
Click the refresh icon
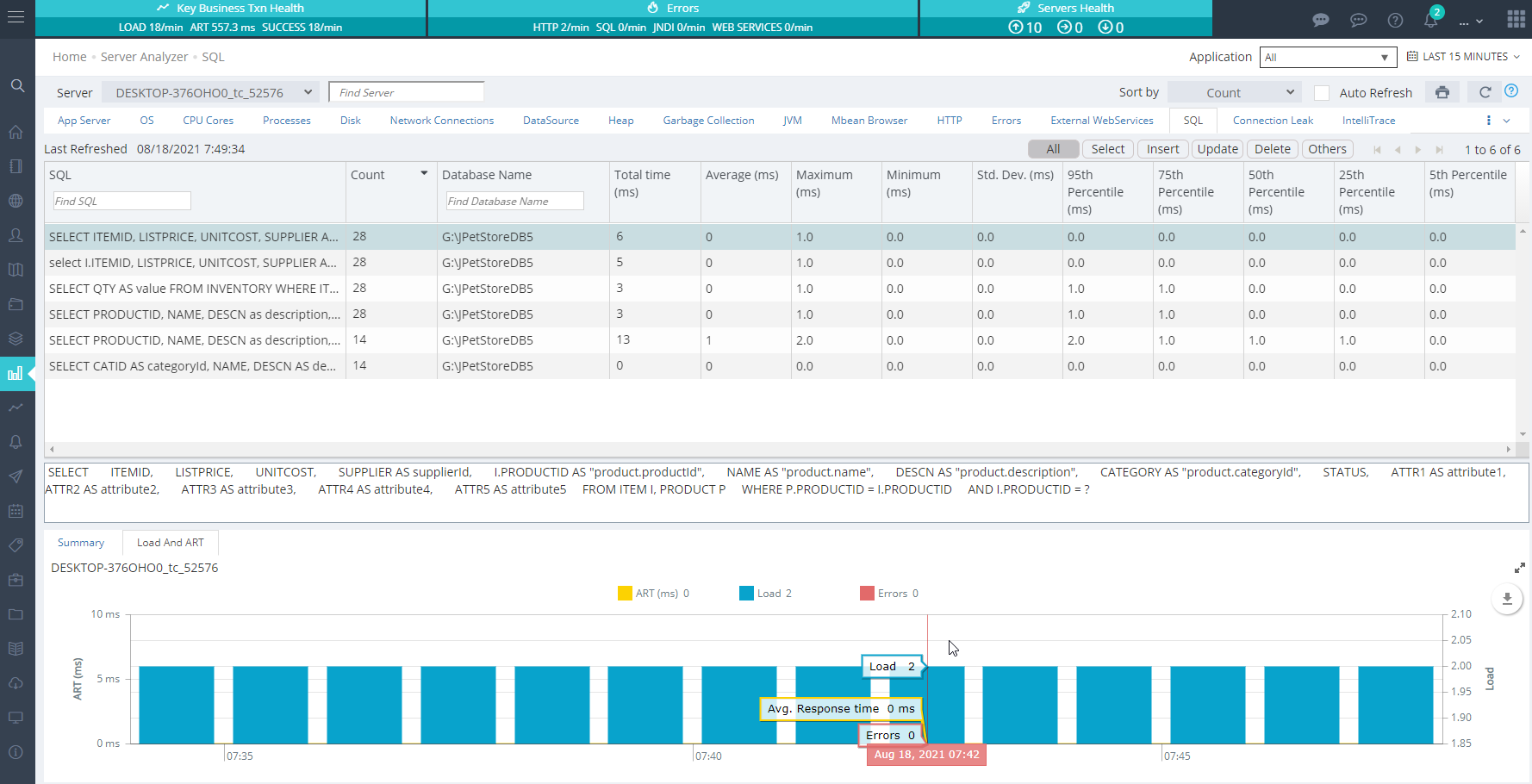(x=1485, y=92)
